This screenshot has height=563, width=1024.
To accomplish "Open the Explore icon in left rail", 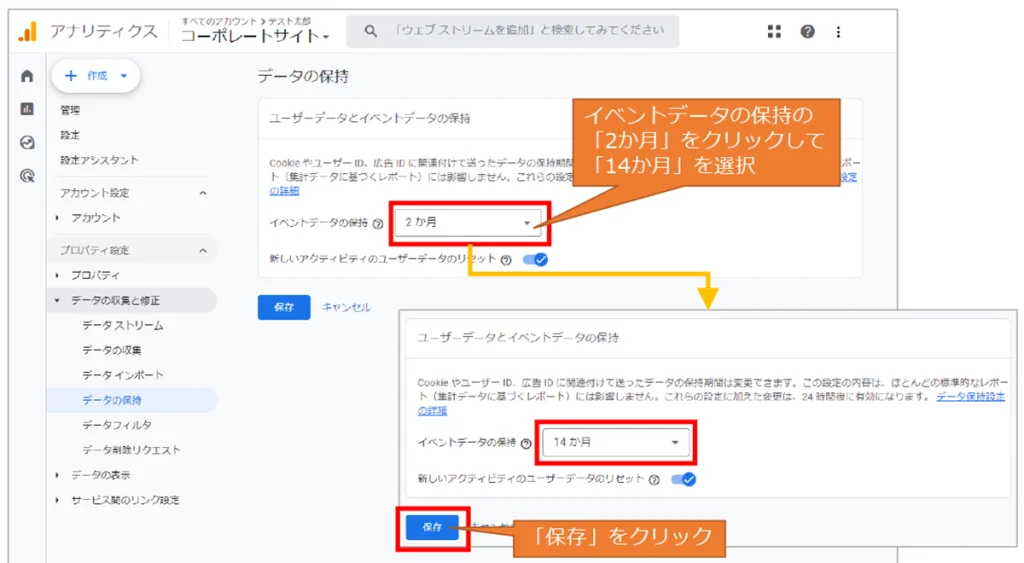I will pyautogui.click(x=27, y=143).
